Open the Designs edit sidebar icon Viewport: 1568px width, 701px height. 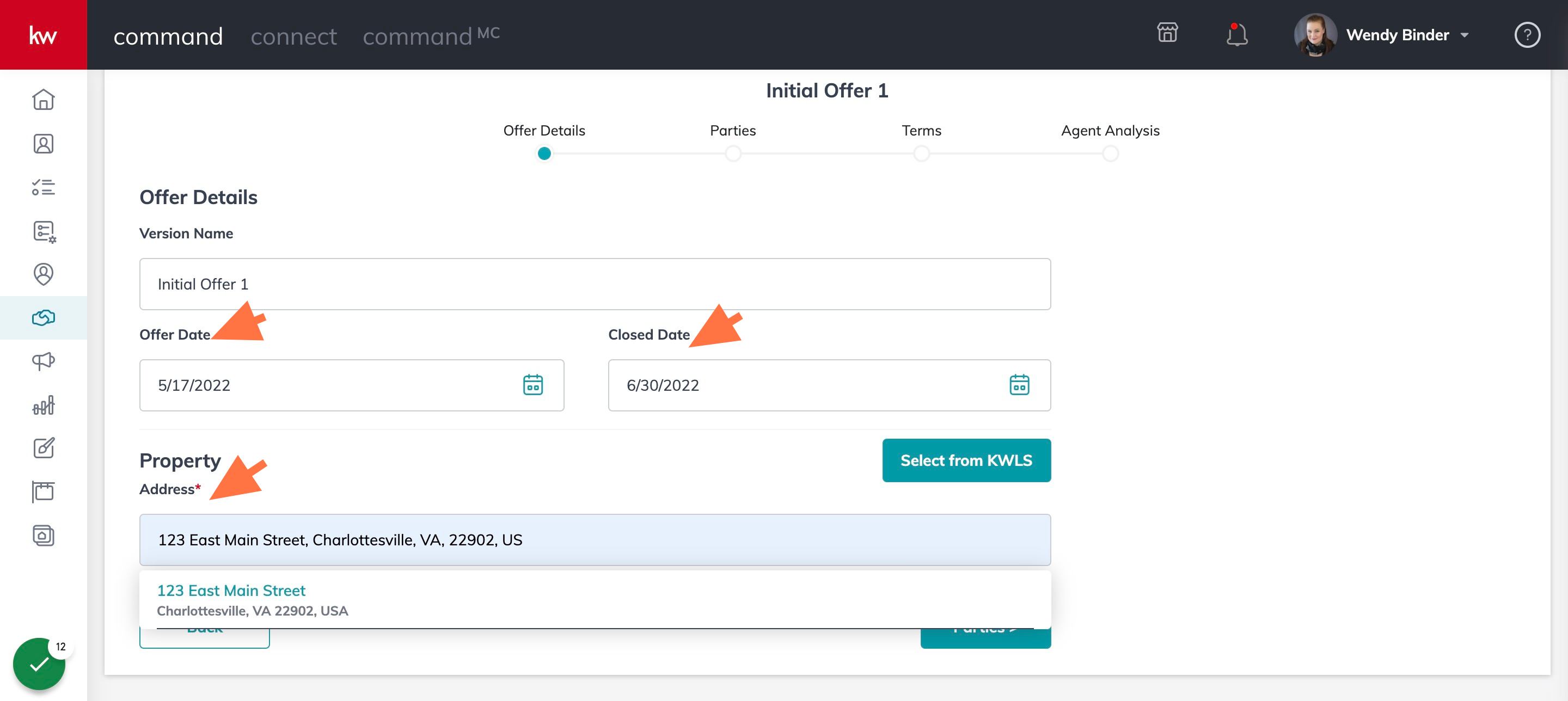point(43,448)
